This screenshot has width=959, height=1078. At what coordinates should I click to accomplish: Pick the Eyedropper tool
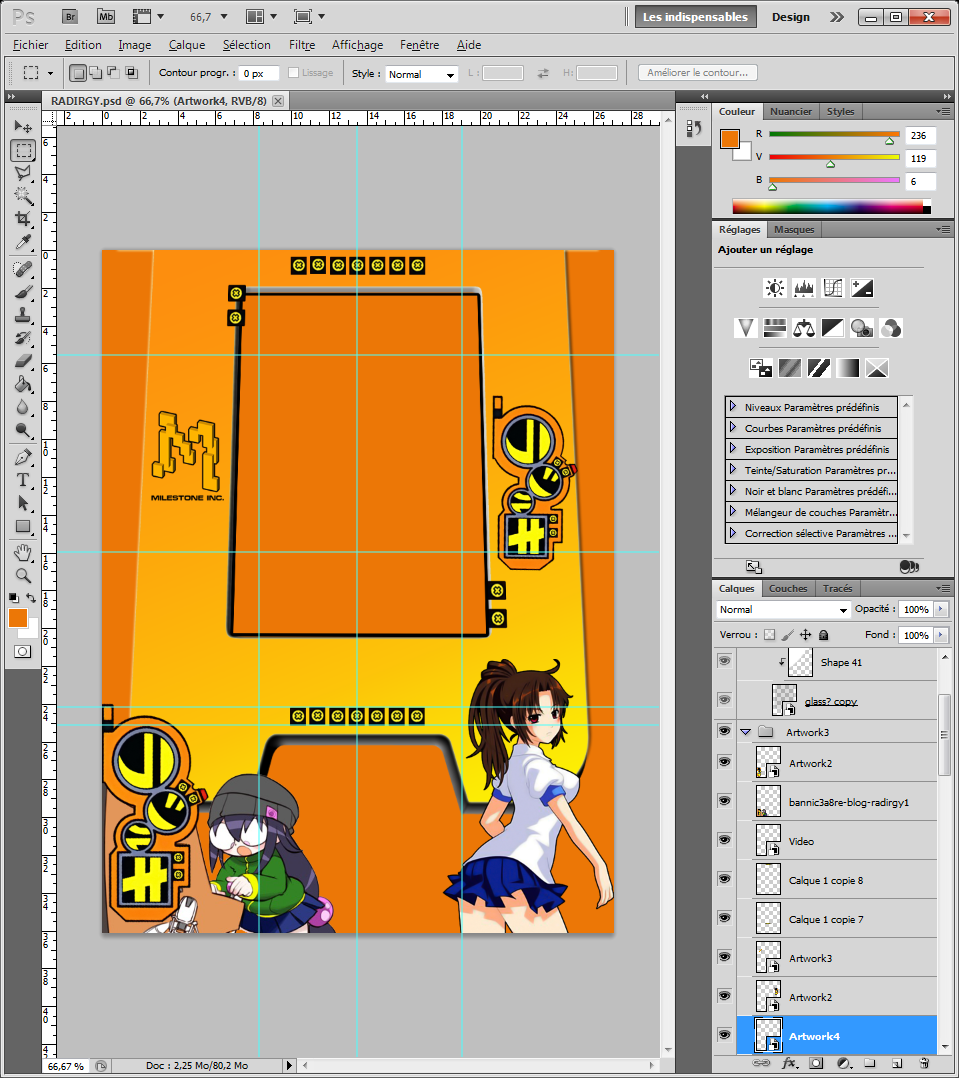coord(23,243)
